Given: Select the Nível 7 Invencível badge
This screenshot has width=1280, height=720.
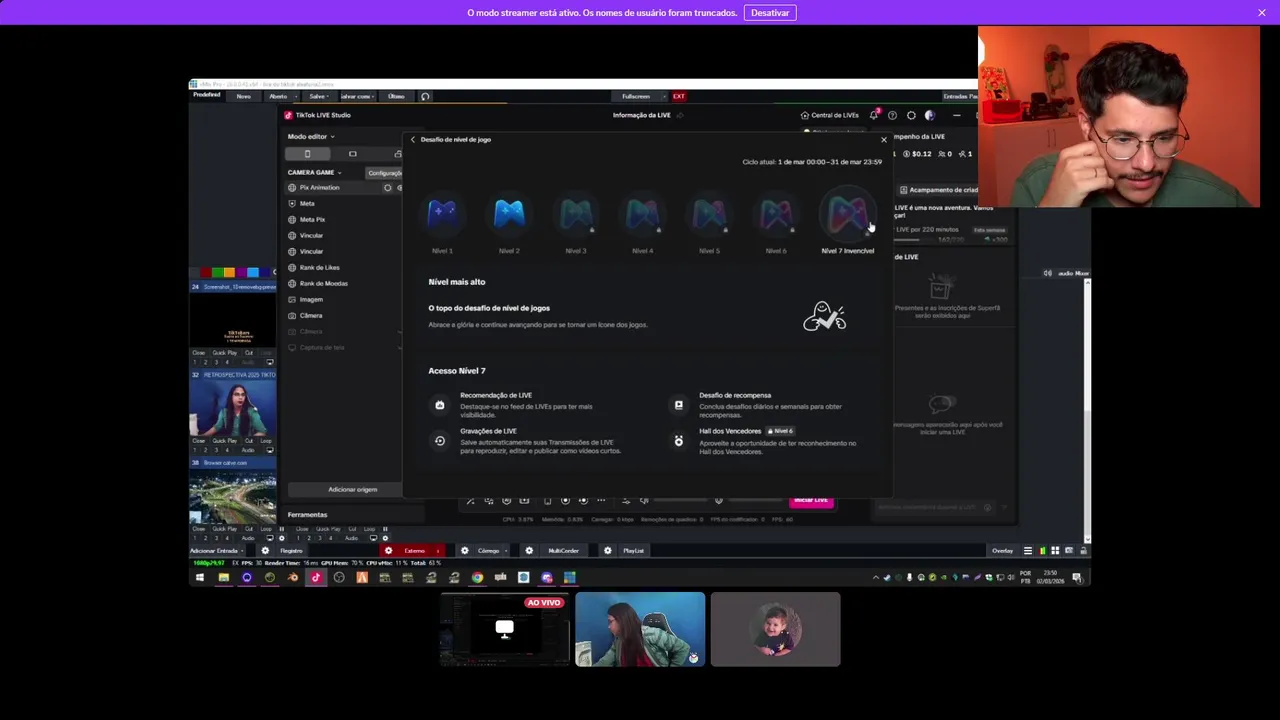Looking at the screenshot, I should click(x=847, y=213).
